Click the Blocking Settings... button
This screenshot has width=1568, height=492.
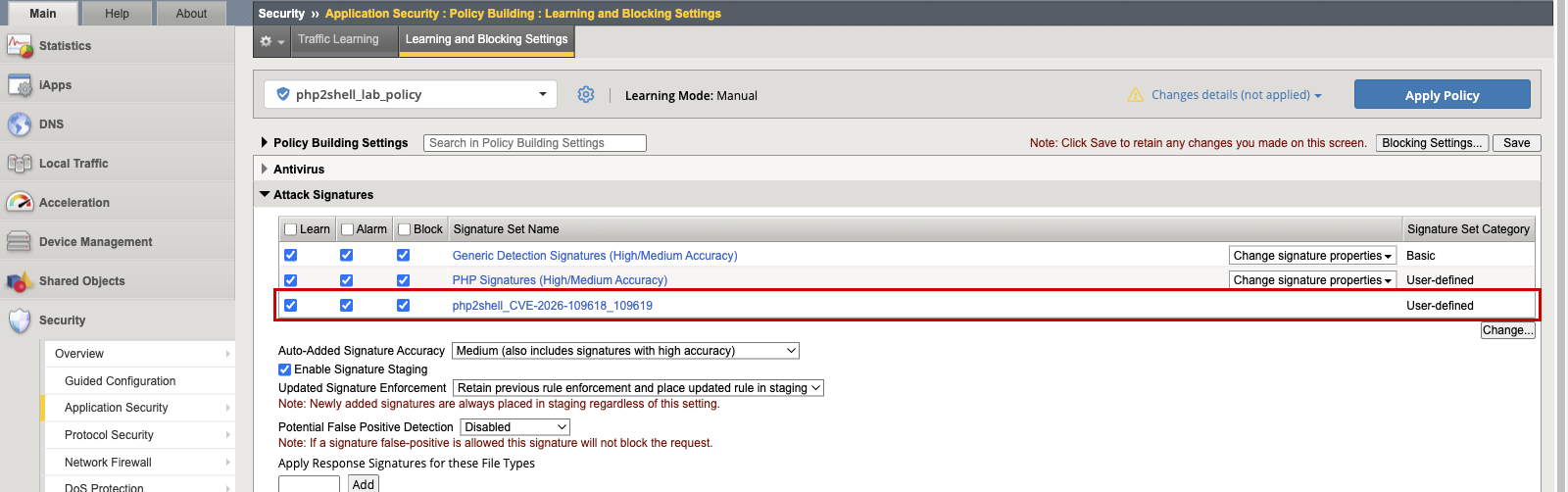pyautogui.click(x=1432, y=143)
